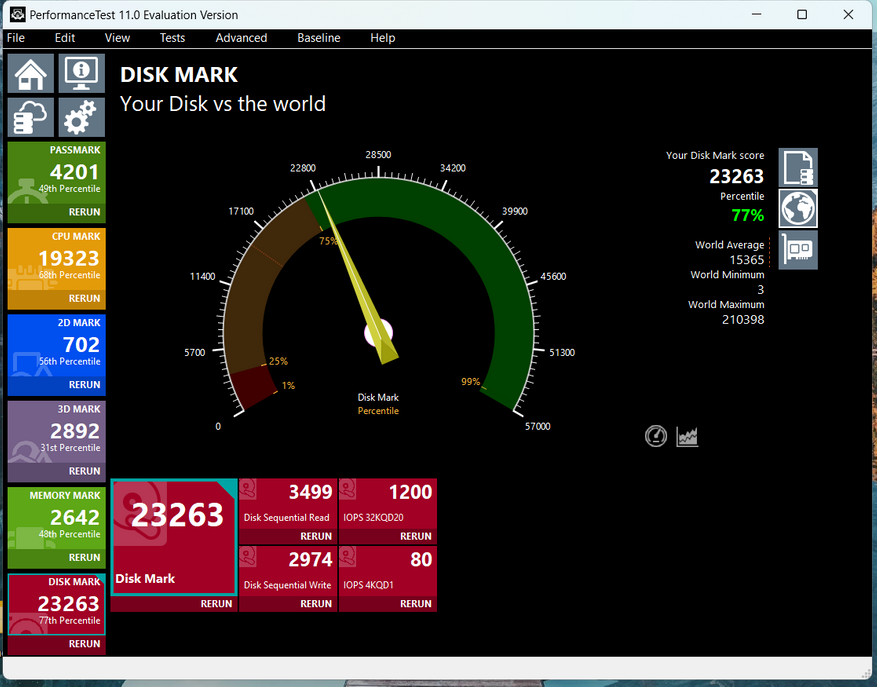The height and width of the screenshot is (687, 877).
Task: Select the CPU Mark 19323 score tile
Action: (56, 259)
